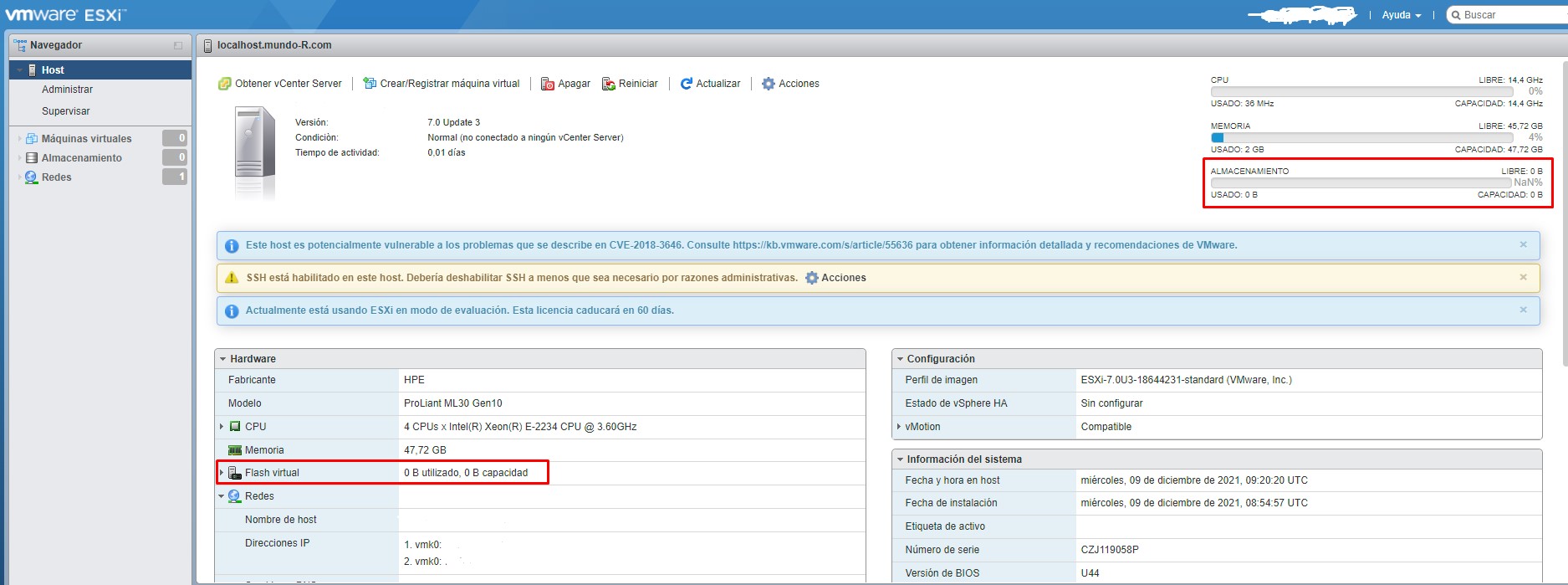The width and height of the screenshot is (1568, 585).
Task: Click the Redes count badge showing 1
Action: pyautogui.click(x=175, y=177)
